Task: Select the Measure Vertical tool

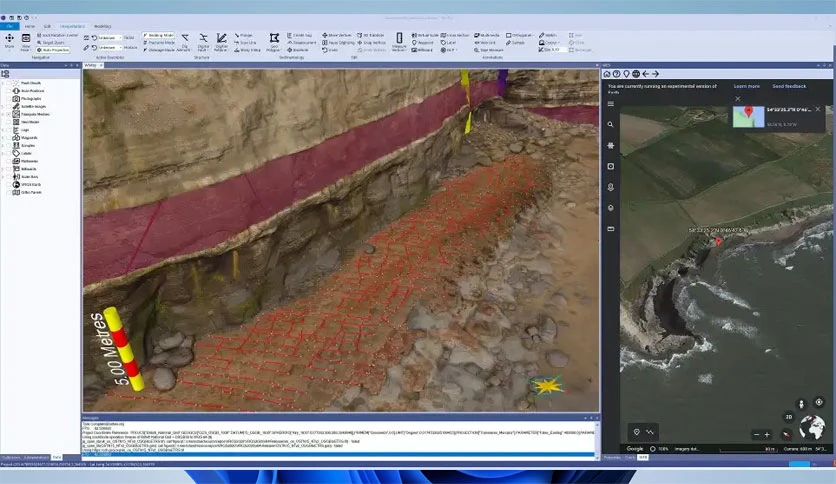Action: (399, 42)
